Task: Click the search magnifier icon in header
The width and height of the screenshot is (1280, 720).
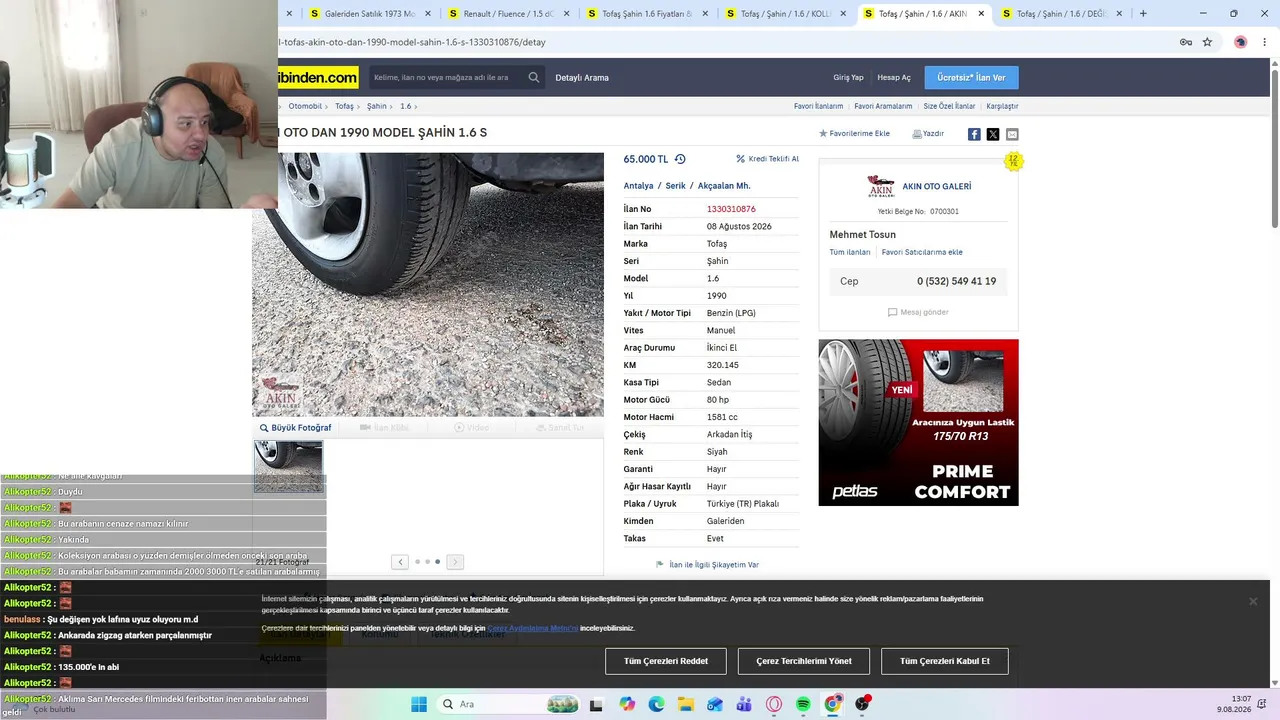Action: point(534,77)
